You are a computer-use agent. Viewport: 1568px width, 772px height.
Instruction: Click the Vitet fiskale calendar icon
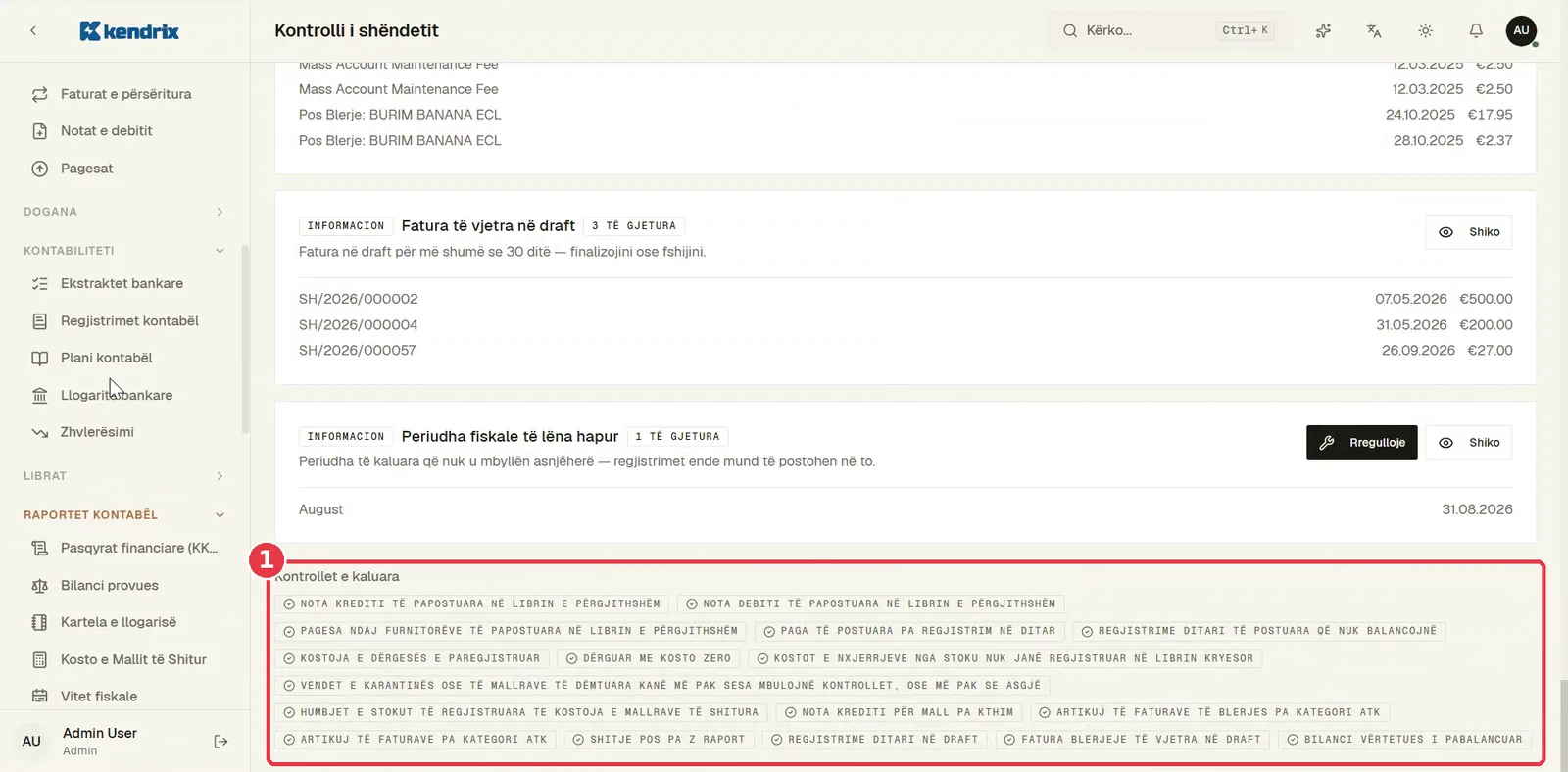(x=40, y=697)
